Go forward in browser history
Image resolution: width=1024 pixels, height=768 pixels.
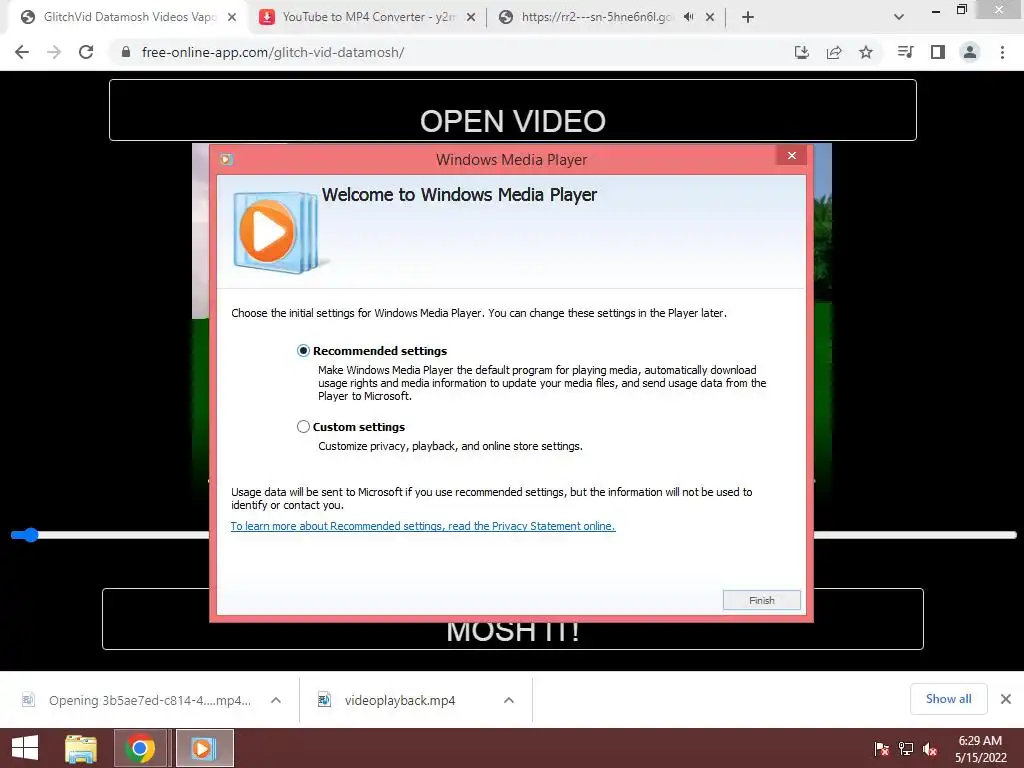[54, 52]
